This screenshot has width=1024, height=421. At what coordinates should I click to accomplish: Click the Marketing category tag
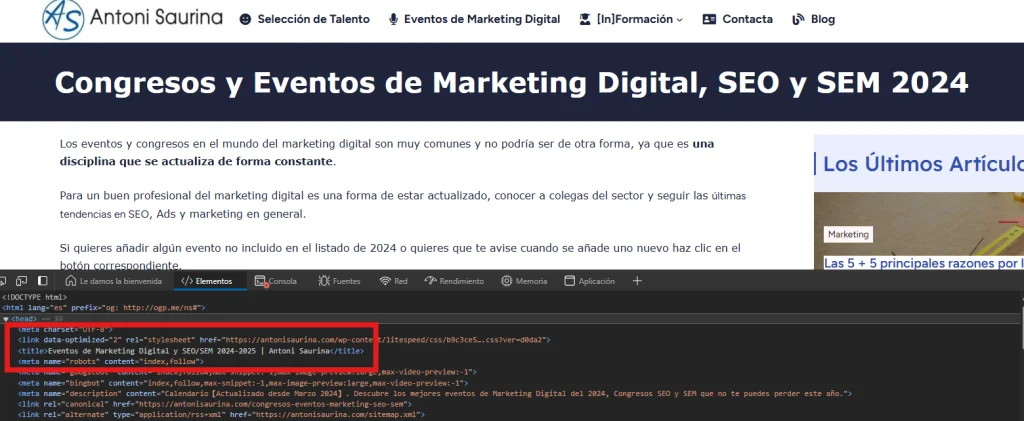click(847, 234)
